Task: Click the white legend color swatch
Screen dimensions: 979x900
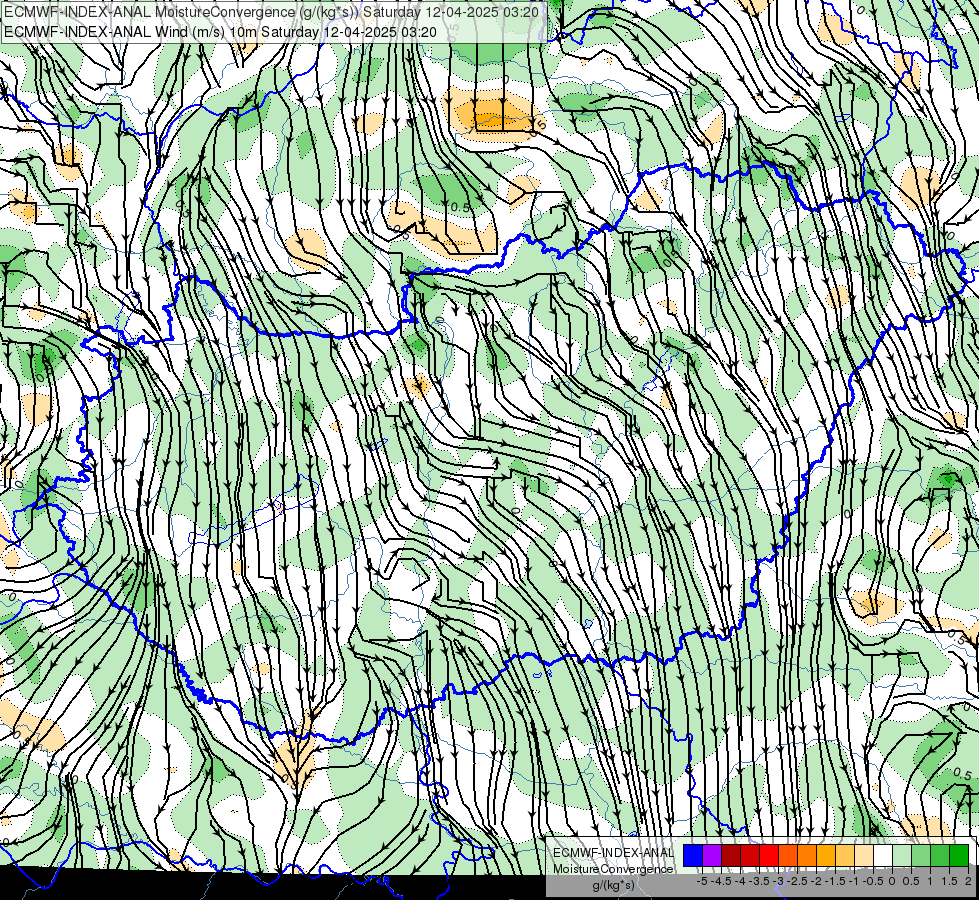Action: coord(883,855)
